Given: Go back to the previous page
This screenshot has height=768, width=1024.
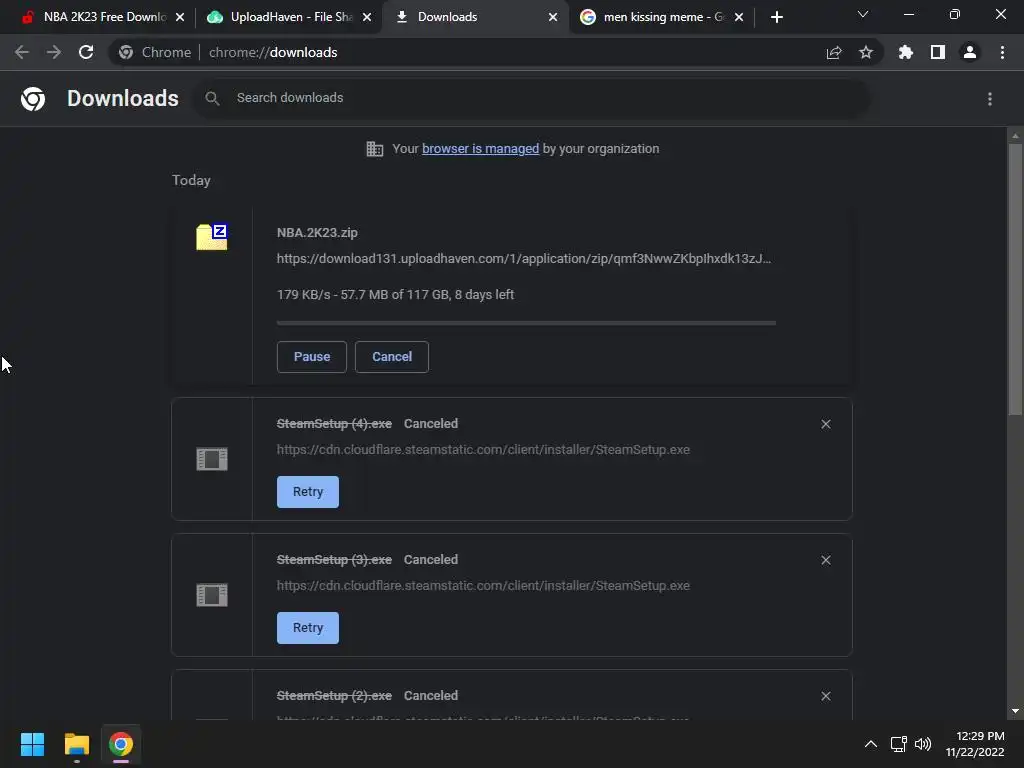Looking at the screenshot, I should pyautogui.click(x=22, y=52).
